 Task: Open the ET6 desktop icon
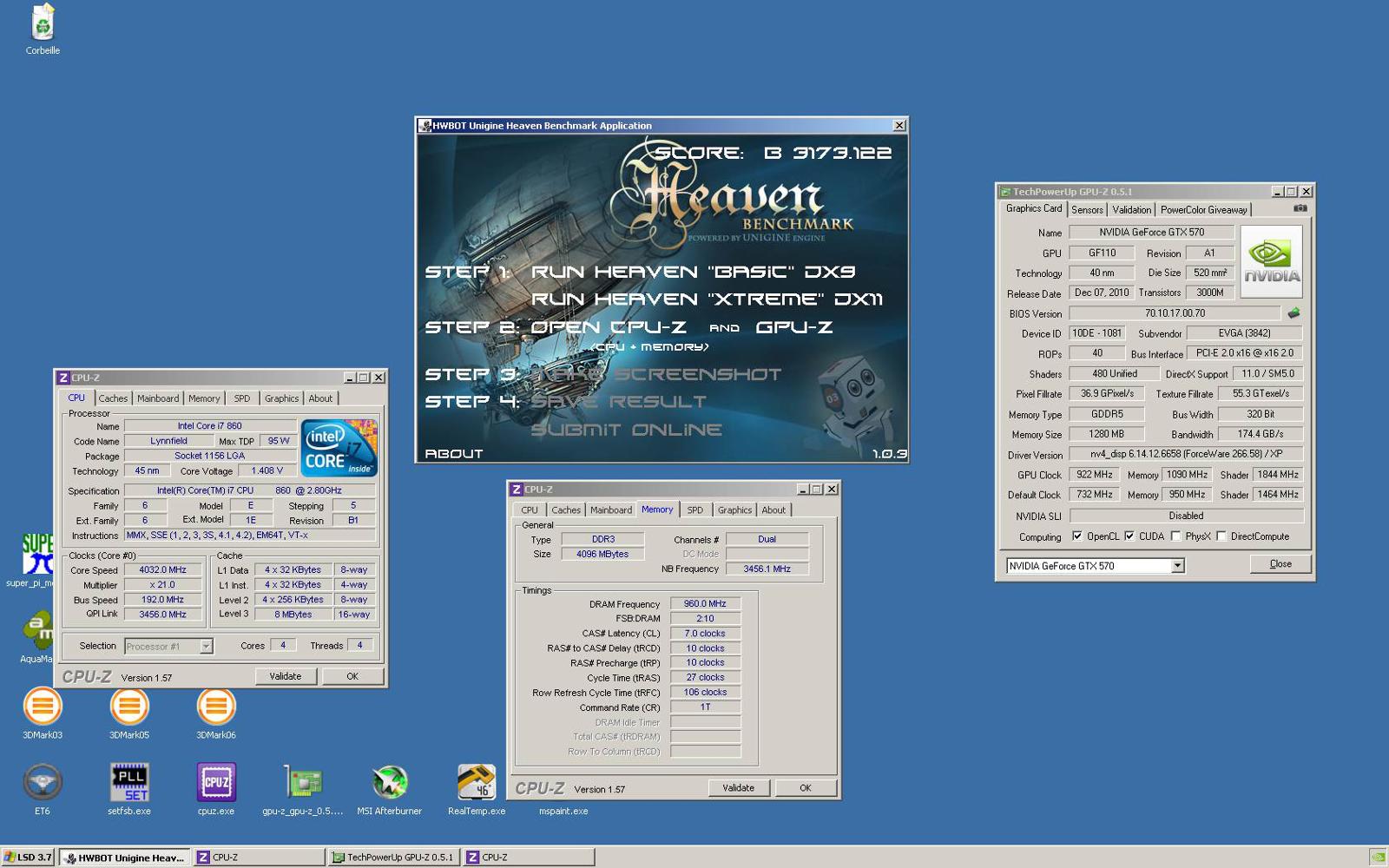coord(43,783)
